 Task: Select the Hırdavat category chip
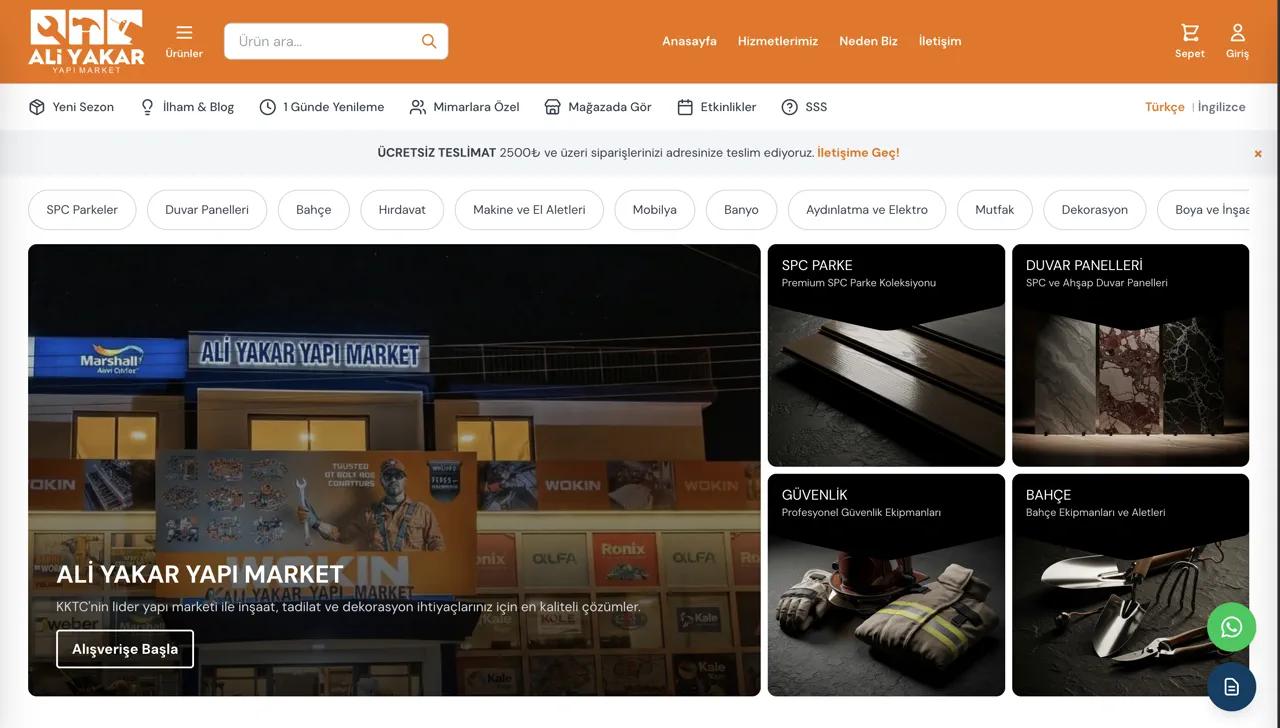402,210
